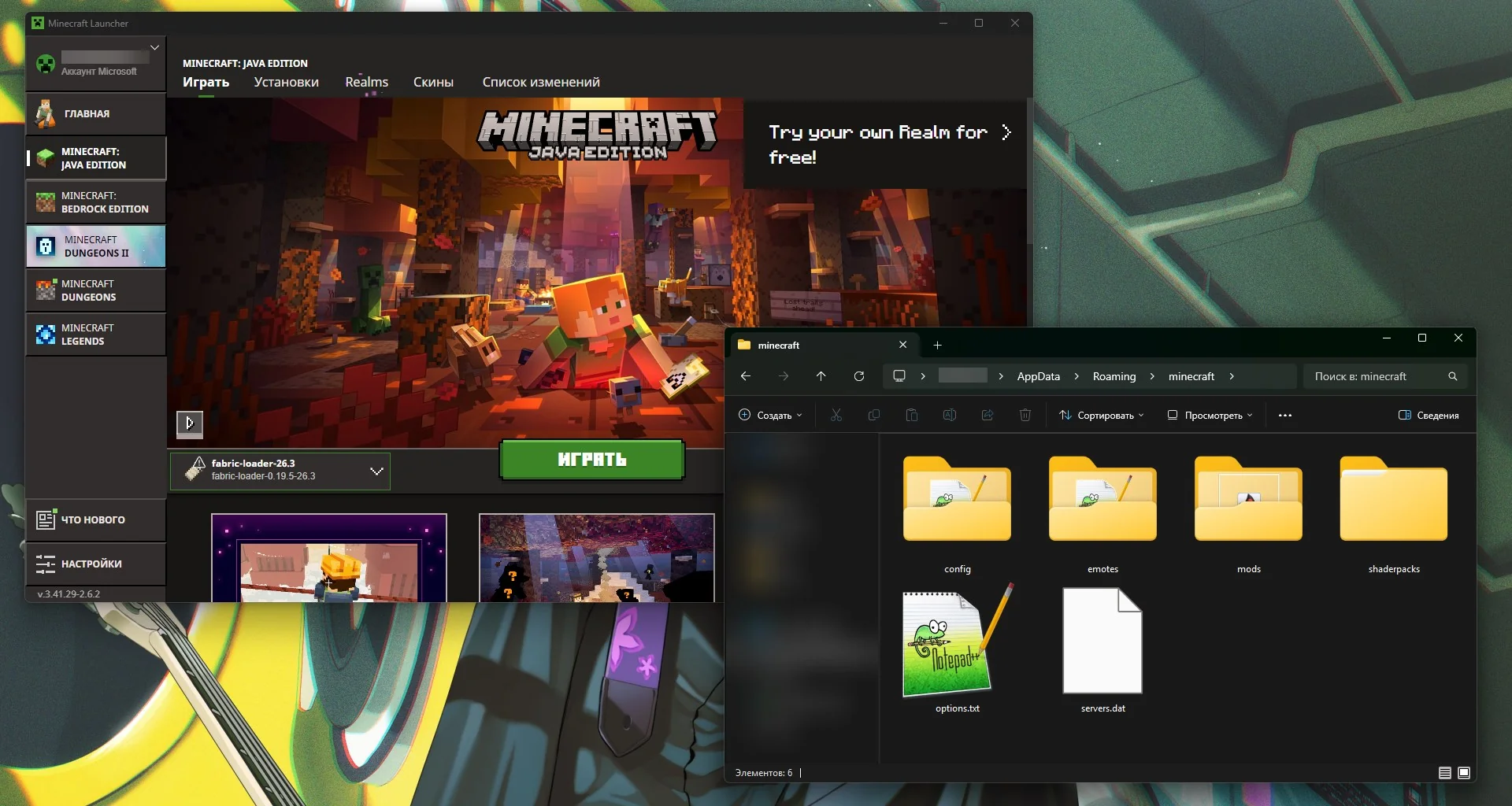The image size is (1512, 806).
Task: Go back in File Explorer
Action: point(746,376)
